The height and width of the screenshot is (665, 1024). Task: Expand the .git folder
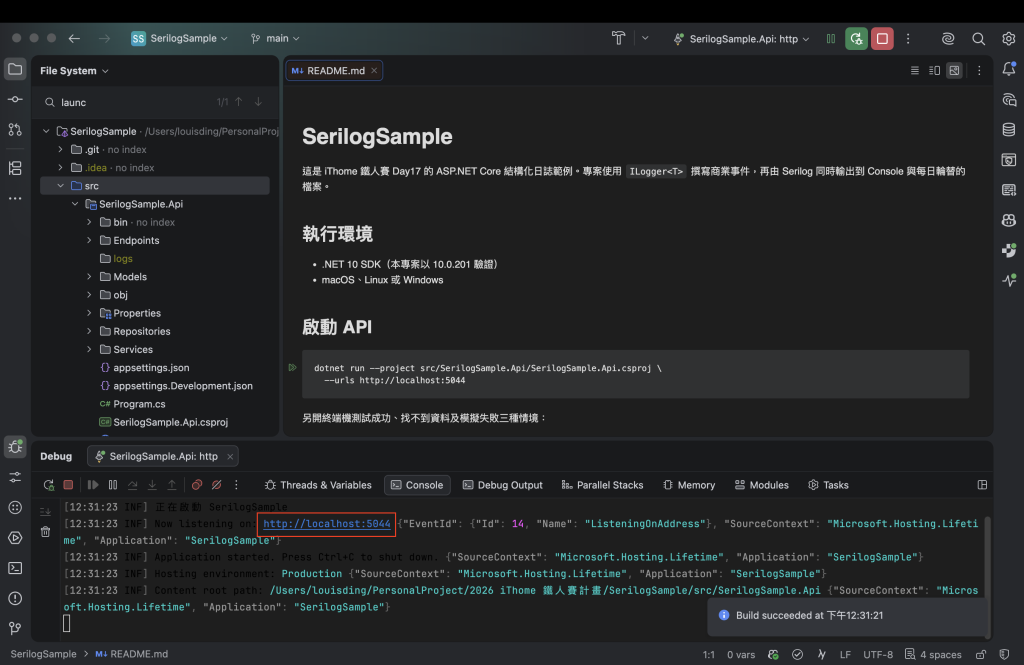pyautogui.click(x=61, y=150)
